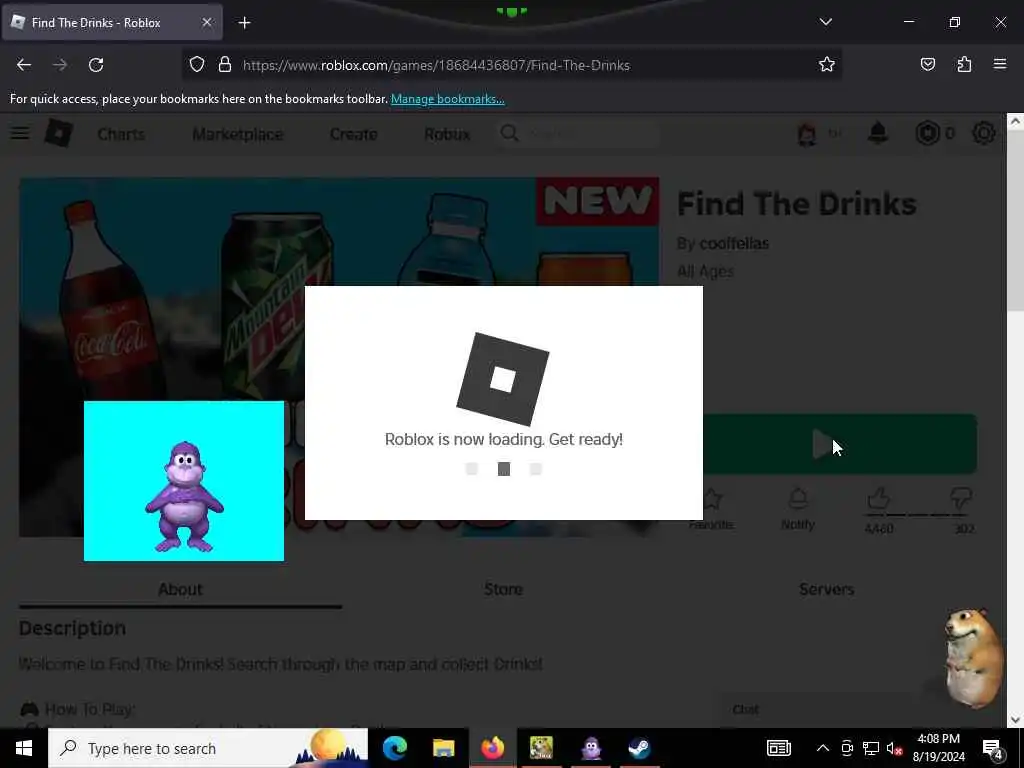Open BonziBuddy taskbar icon
Image resolution: width=1024 pixels, height=768 pixels.
click(590, 748)
